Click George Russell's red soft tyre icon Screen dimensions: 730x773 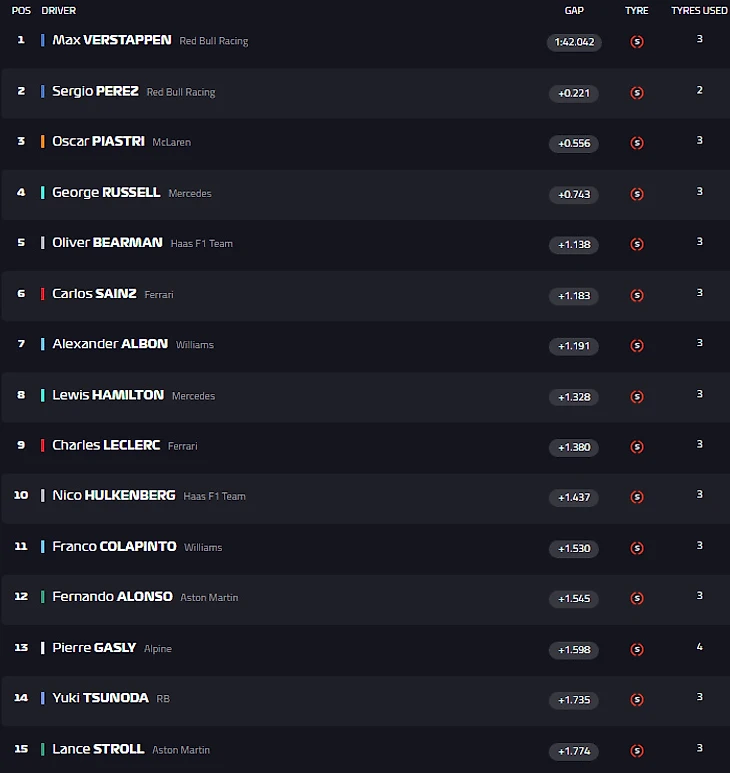(637, 194)
